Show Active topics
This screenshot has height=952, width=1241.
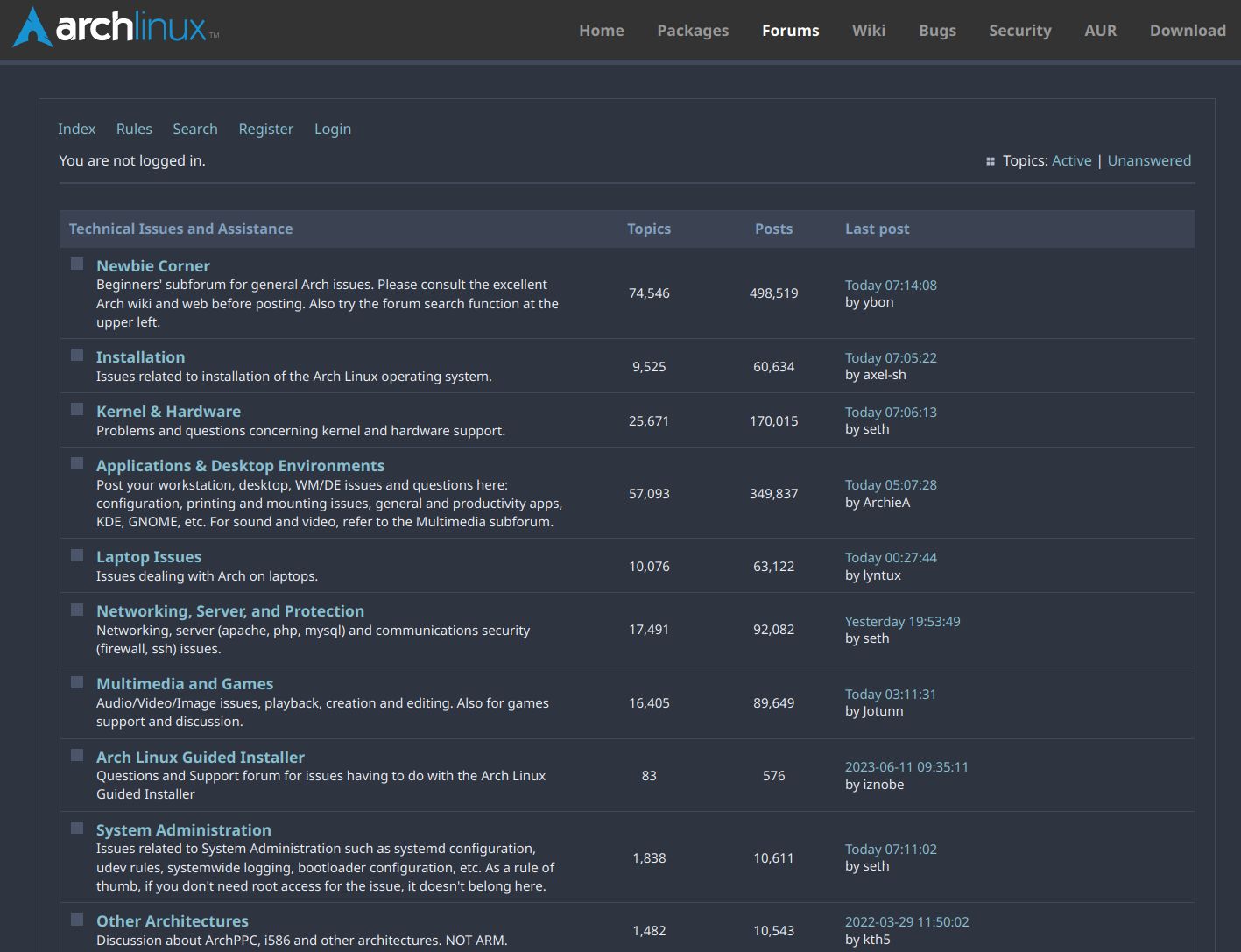click(1072, 160)
